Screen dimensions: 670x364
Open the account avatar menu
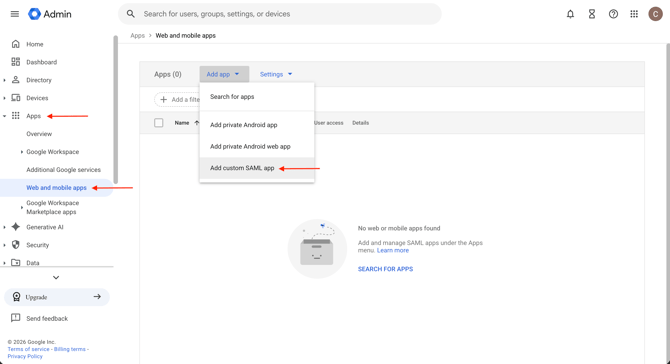pyautogui.click(x=655, y=14)
